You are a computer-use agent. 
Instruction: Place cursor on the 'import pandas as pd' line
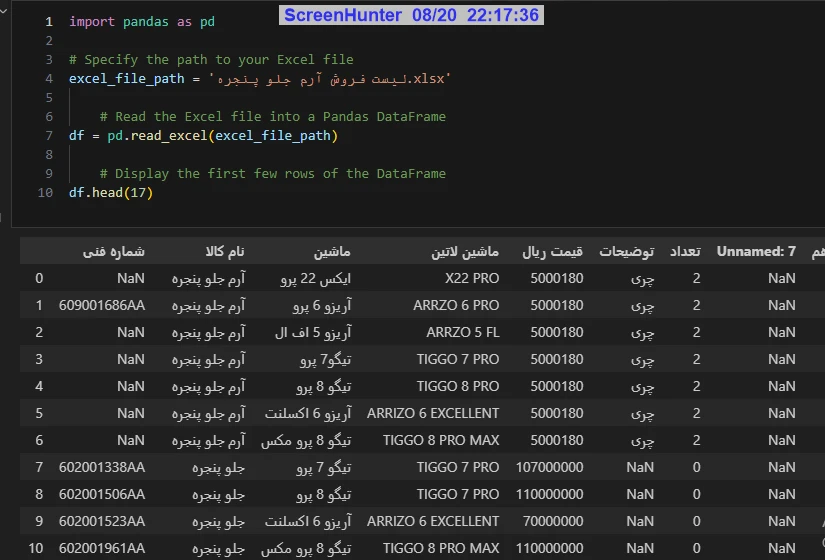pyautogui.click(x=141, y=21)
